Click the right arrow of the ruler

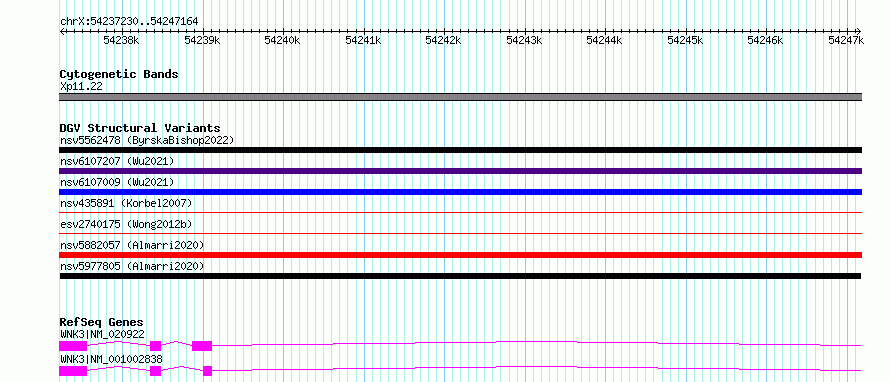click(858, 31)
